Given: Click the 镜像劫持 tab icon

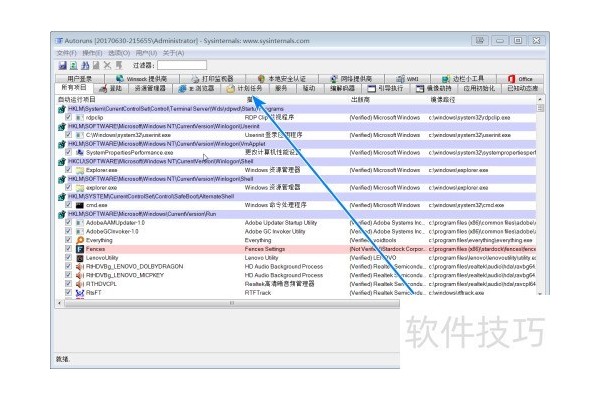Looking at the screenshot, I should pyautogui.click(x=420, y=89).
